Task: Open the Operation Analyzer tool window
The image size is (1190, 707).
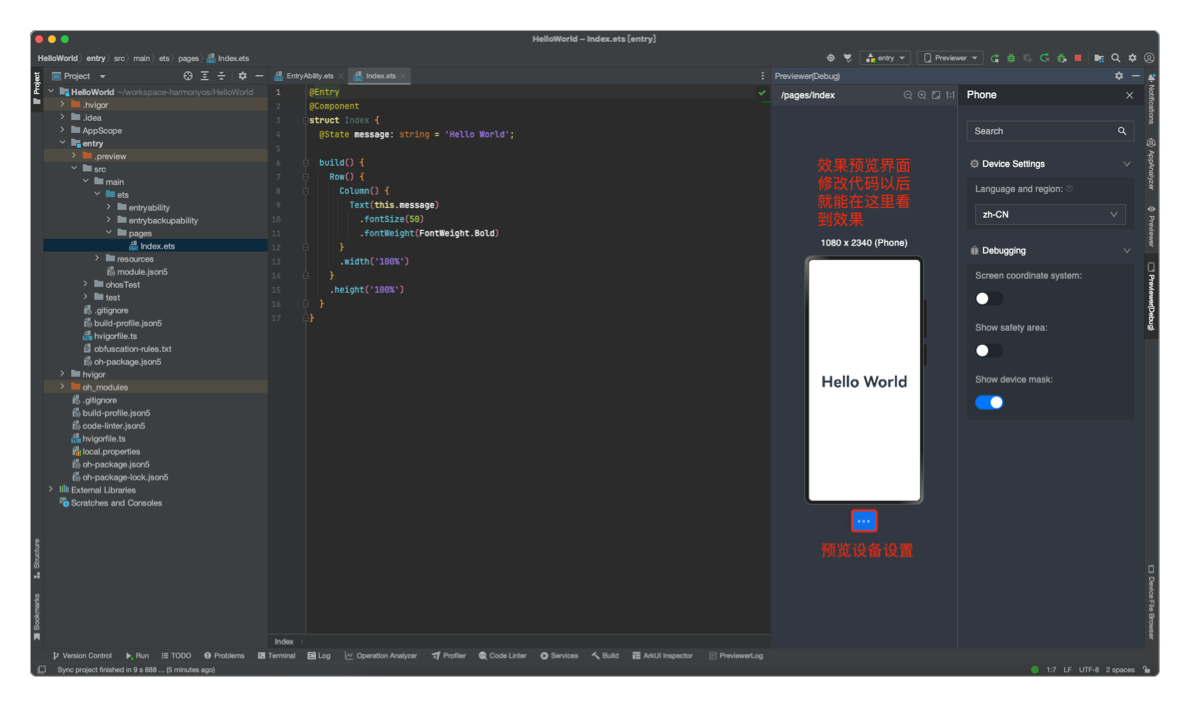Action: tap(381, 655)
